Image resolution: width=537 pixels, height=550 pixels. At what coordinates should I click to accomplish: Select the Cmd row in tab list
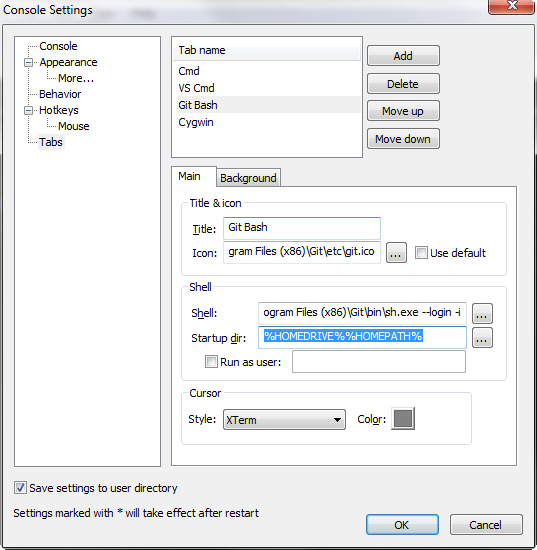tap(268, 71)
